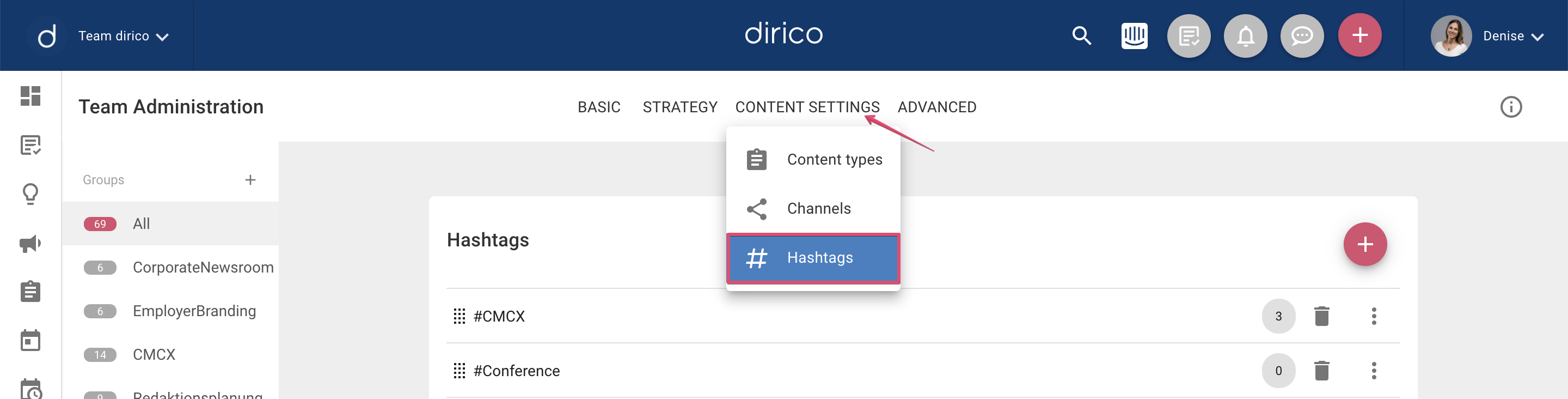
Task: Expand the Denise user menu
Action: pyautogui.click(x=1513, y=36)
